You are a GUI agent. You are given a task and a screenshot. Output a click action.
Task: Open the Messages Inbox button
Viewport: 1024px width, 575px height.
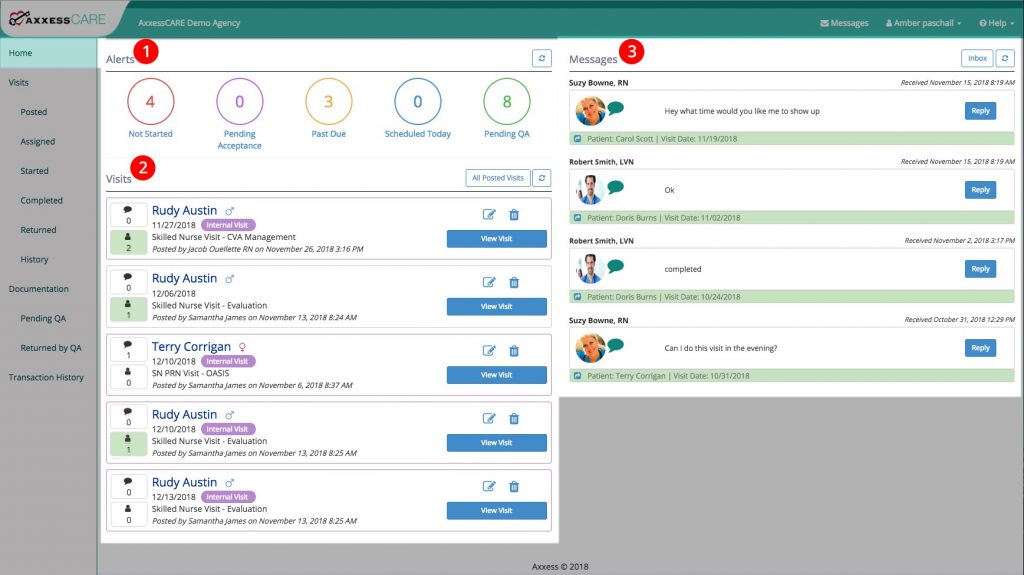coord(977,59)
